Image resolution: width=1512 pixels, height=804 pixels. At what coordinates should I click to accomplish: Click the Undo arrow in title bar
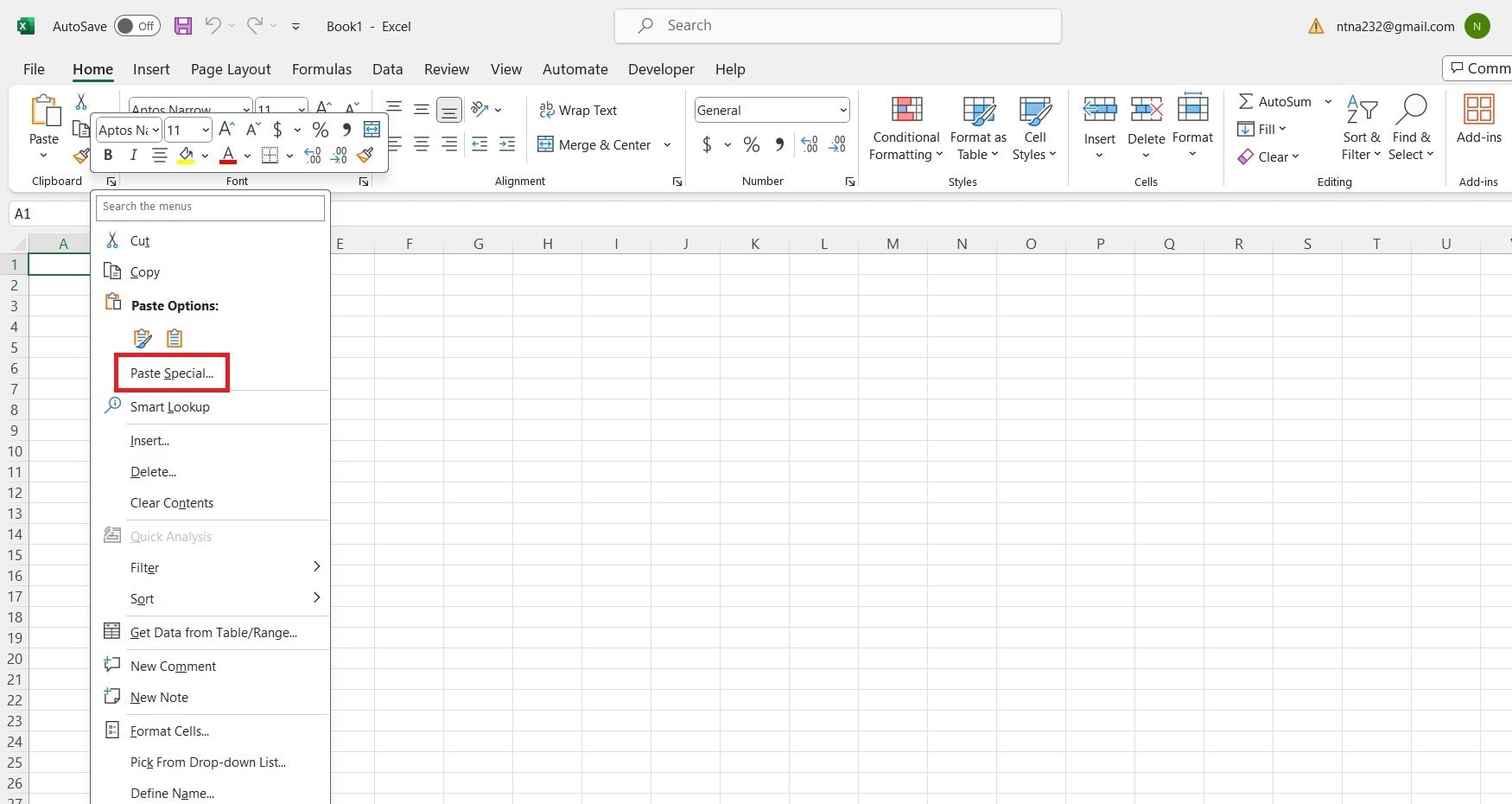[x=213, y=26]
